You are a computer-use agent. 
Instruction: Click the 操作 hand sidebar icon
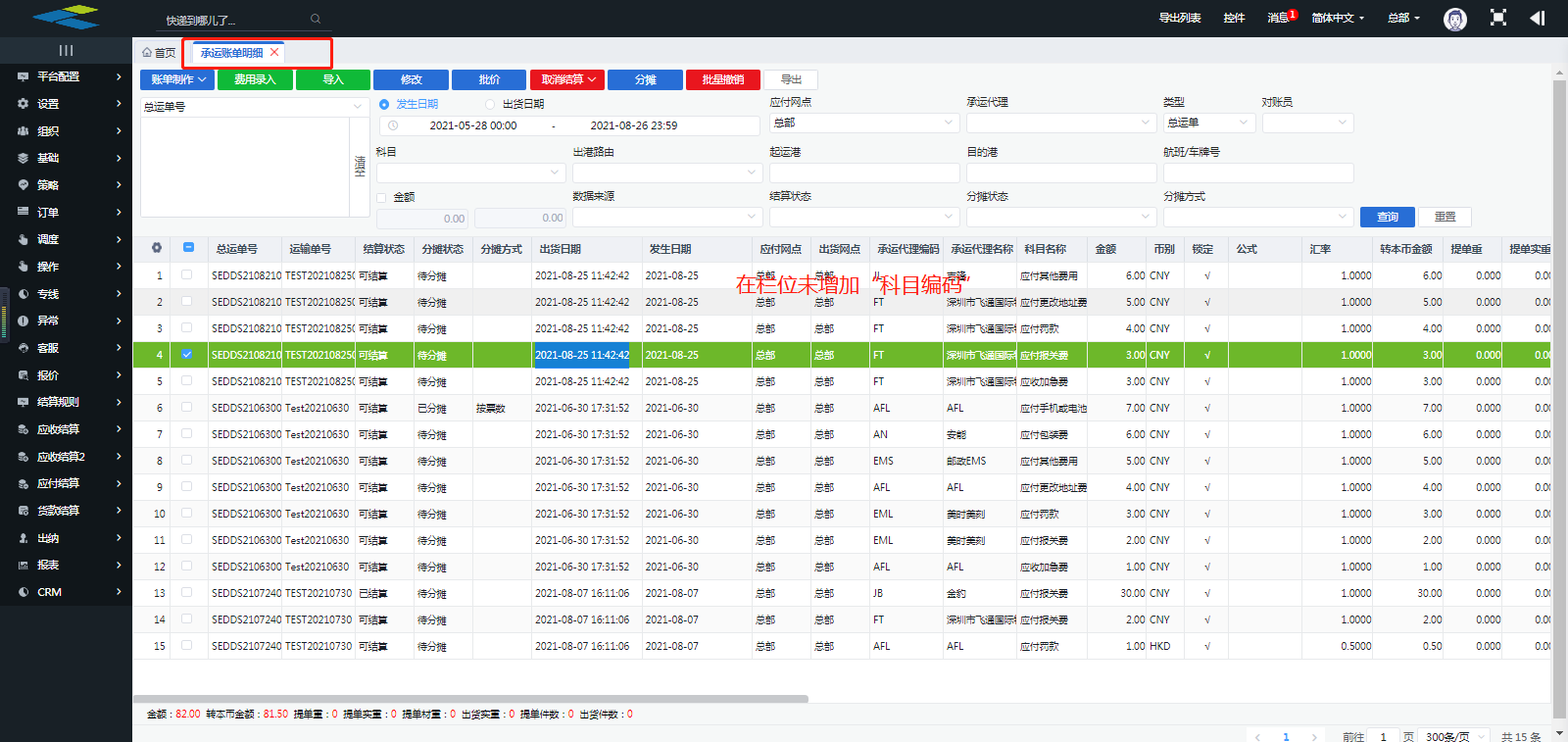(24, 267)
